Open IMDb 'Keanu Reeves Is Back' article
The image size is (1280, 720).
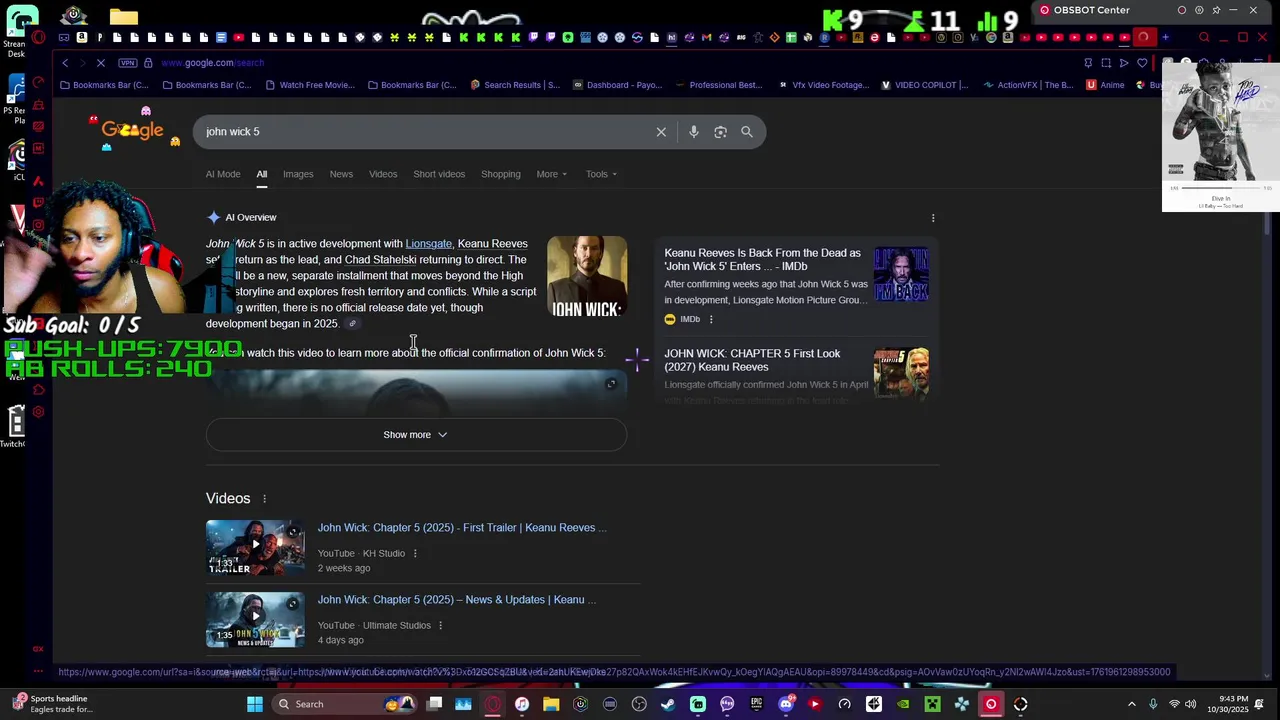[762, 260]
